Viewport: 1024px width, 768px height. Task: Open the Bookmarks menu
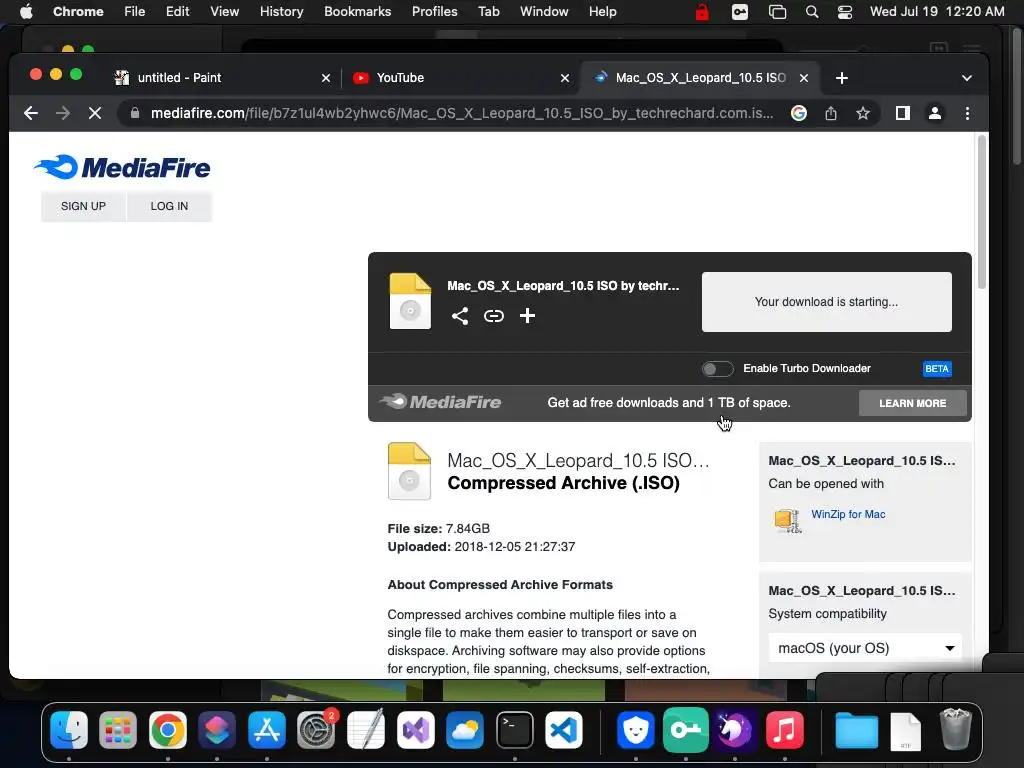(x=357, y=12)
